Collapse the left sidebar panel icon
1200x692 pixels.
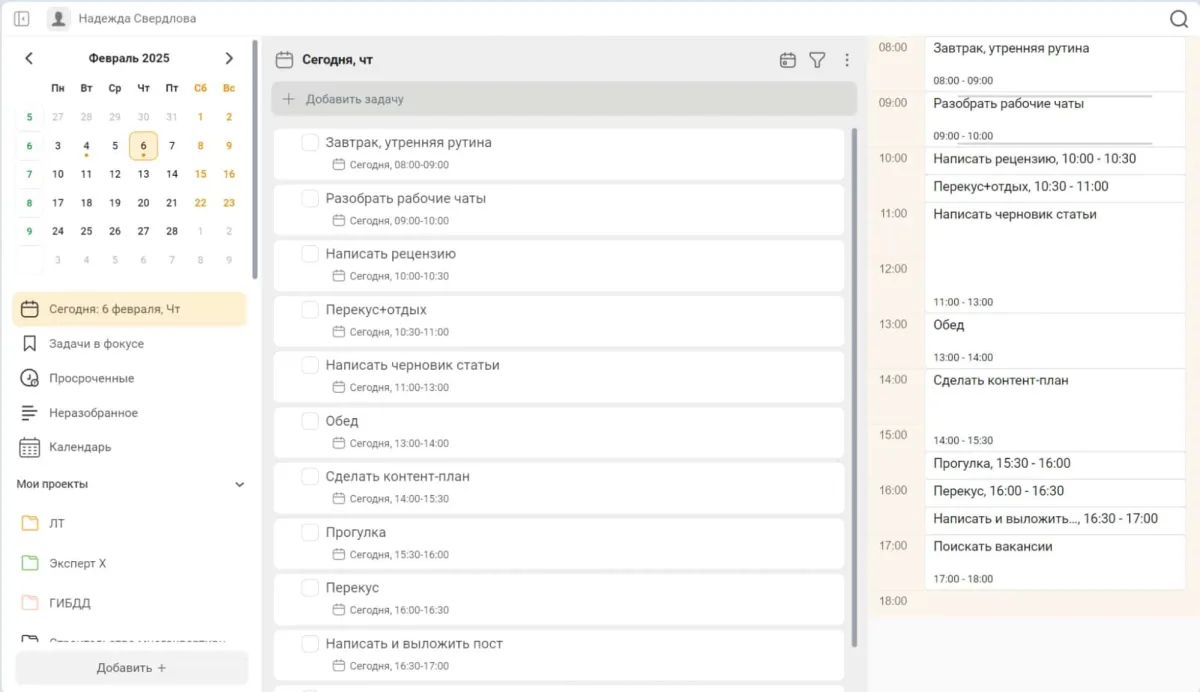(x=22, y=19)
